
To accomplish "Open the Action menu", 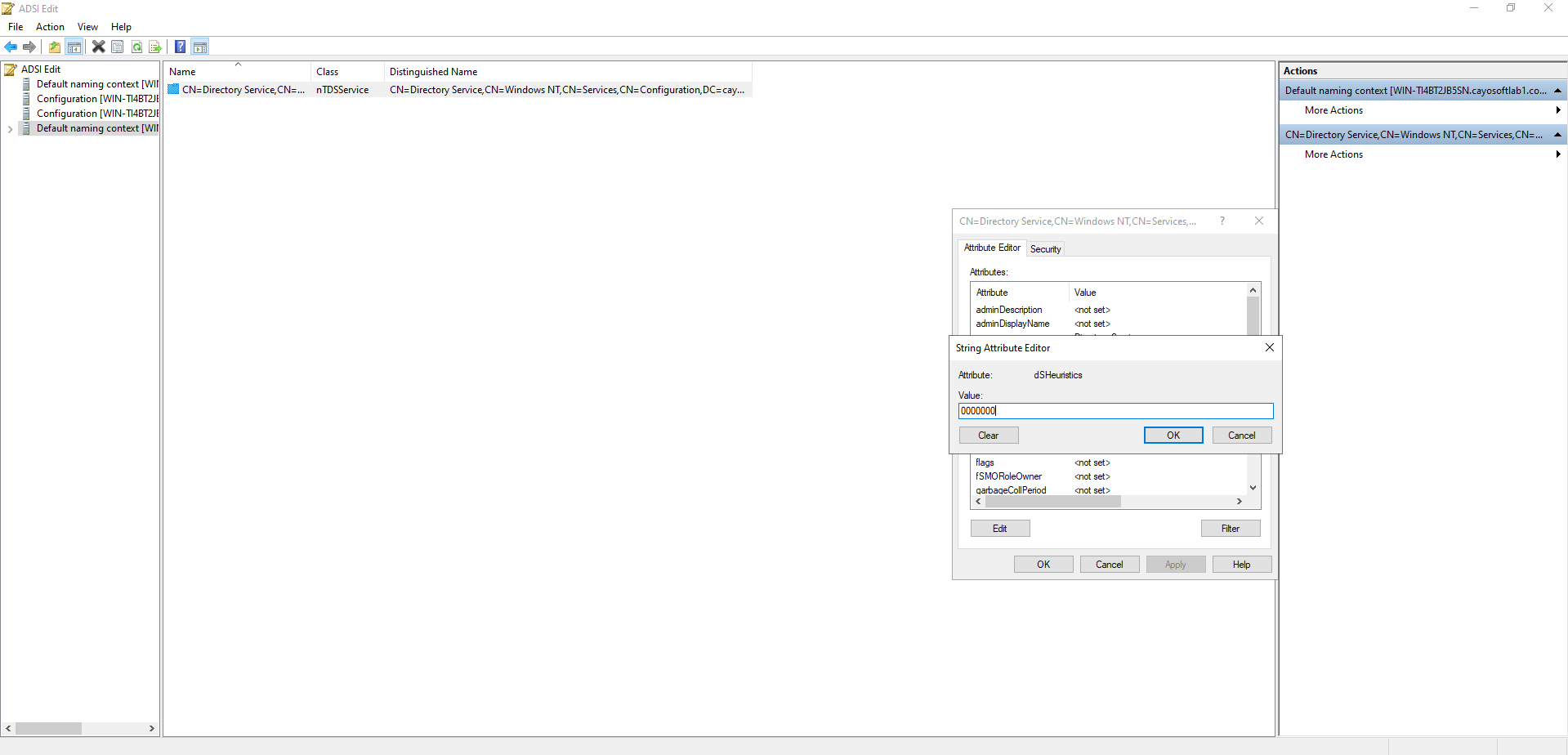I will 50,27.
